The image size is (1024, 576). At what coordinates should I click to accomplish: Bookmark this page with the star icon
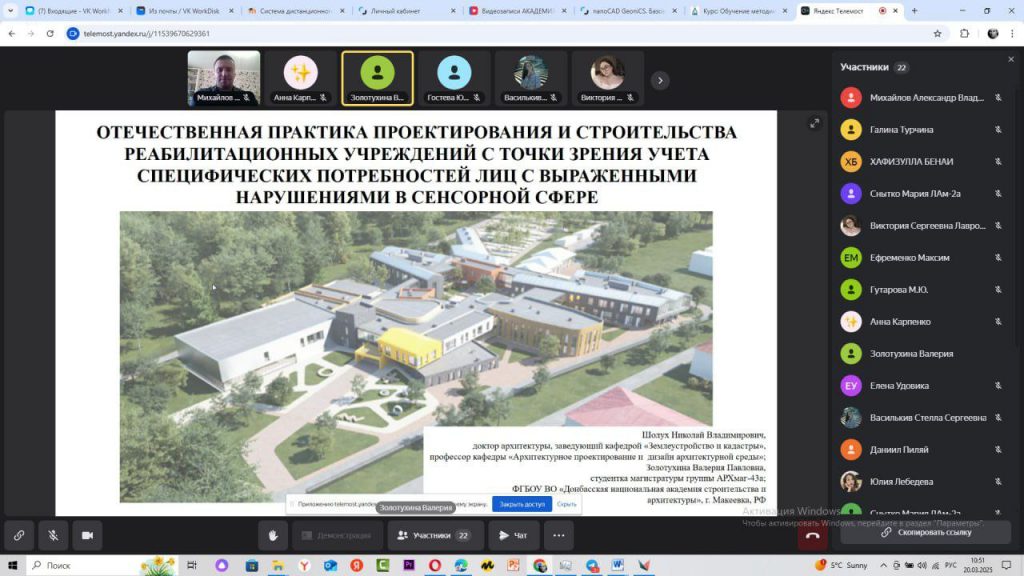pos(937,33)
